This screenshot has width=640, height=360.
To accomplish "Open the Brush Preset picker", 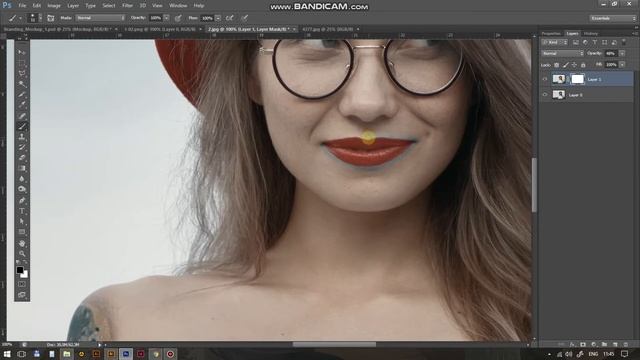I will click(x=34, y=18).
